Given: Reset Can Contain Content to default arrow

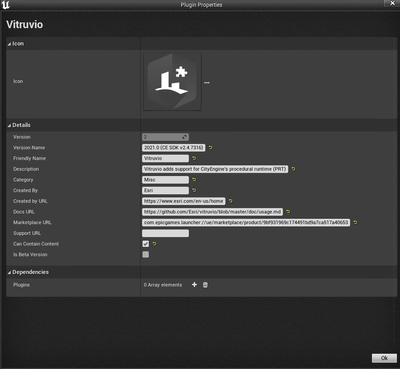Looking at the screenshot, I should (x=154, y=244).
